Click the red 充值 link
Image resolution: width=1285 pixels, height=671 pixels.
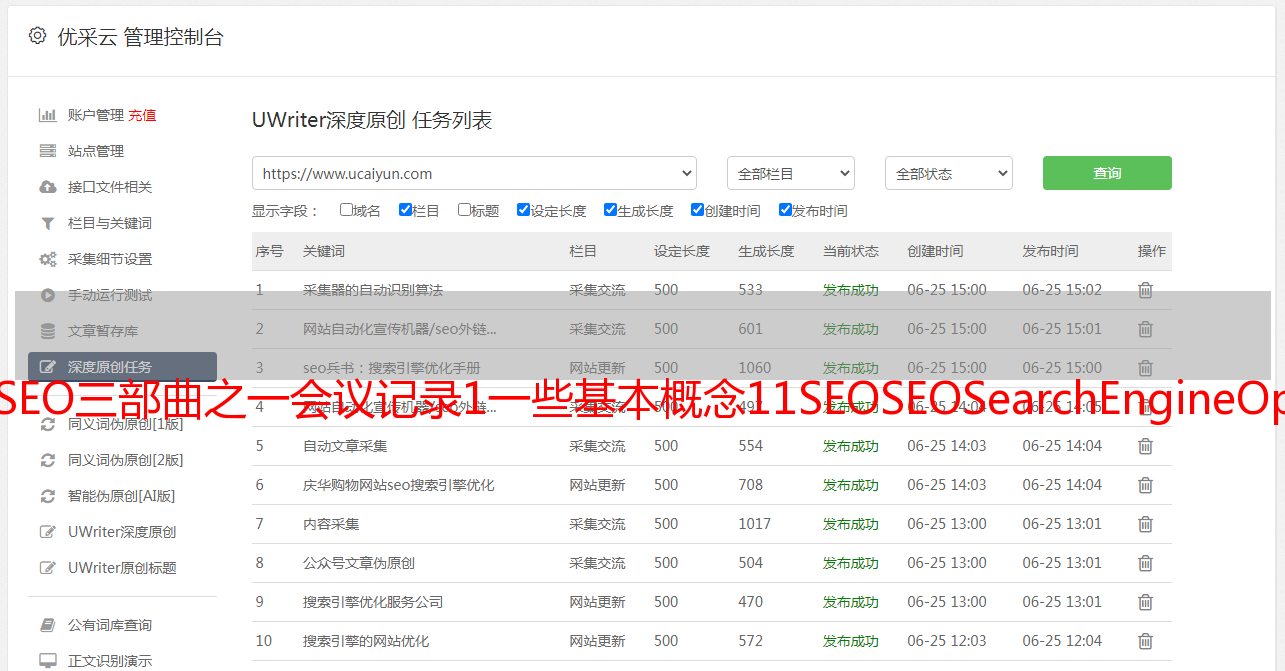click(142, 115)
